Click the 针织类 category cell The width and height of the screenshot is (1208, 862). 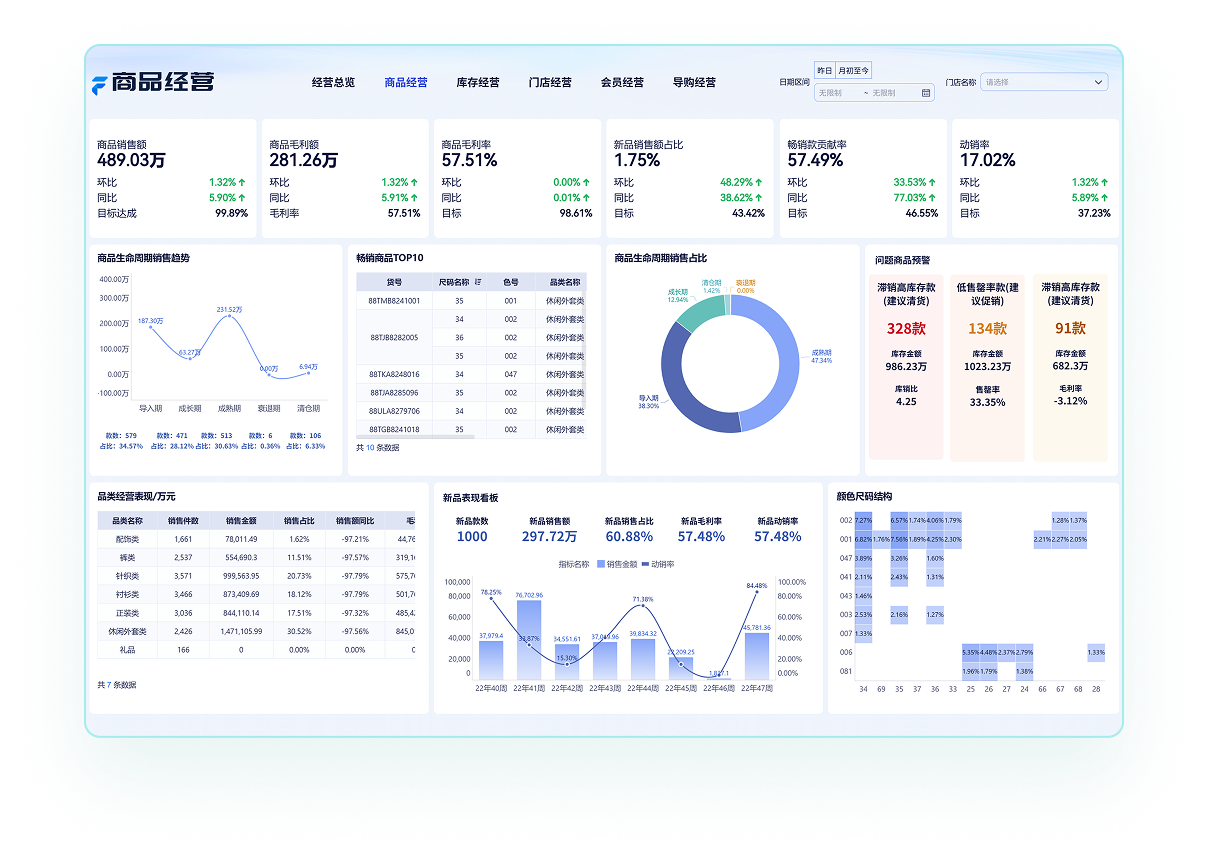click(x=127, y=576)
